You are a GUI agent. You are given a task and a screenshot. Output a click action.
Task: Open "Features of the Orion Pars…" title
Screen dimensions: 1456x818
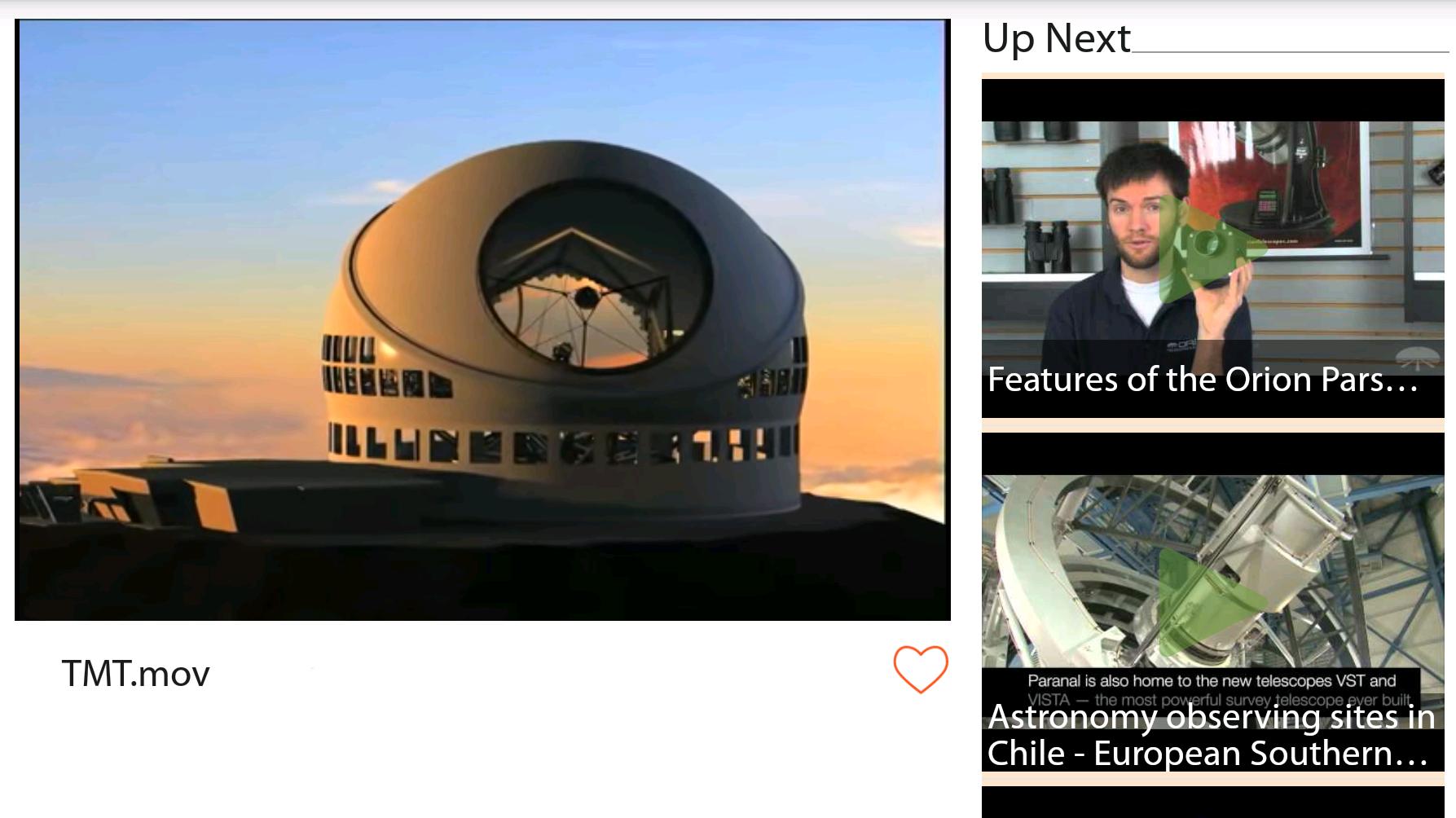[x=1203, y=380]
